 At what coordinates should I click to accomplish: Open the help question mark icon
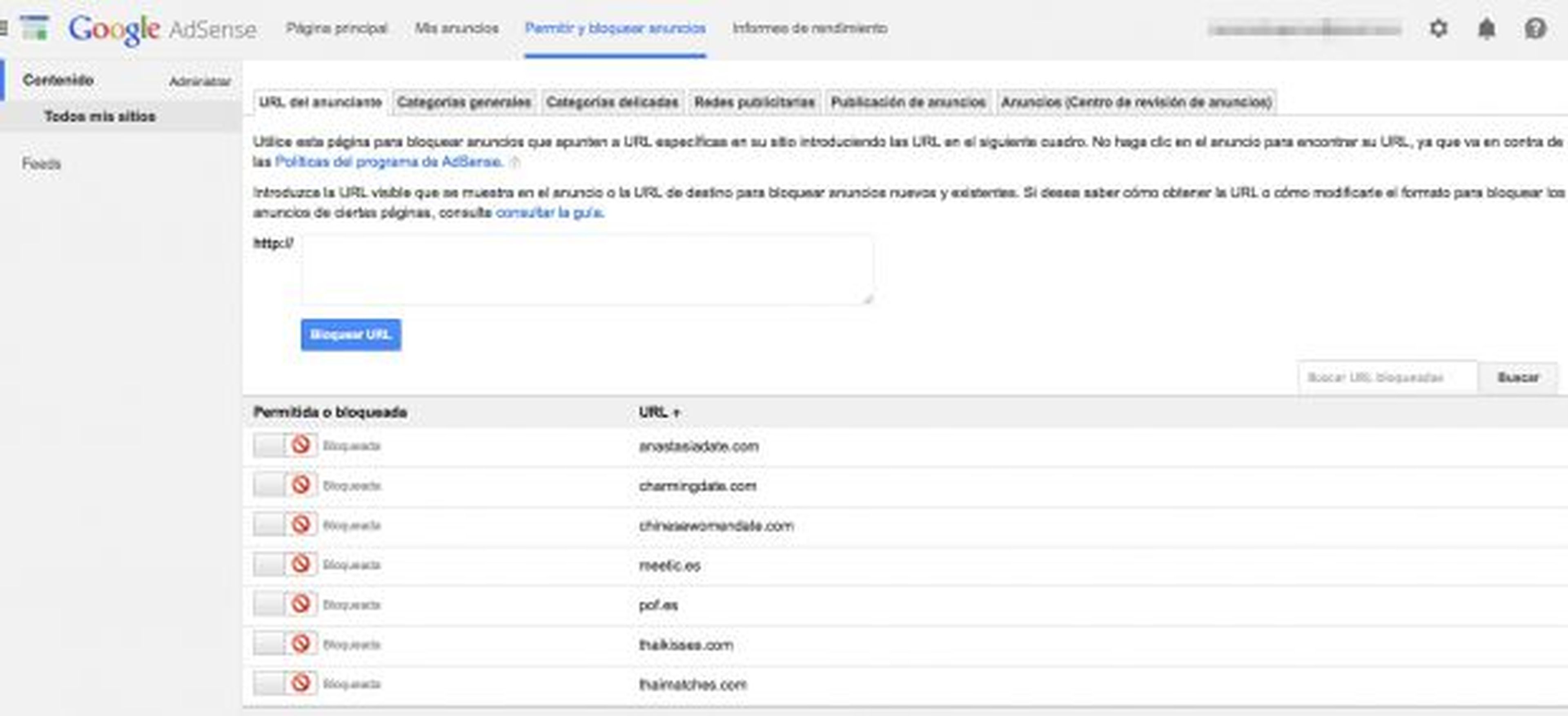tap(1535, 28)
